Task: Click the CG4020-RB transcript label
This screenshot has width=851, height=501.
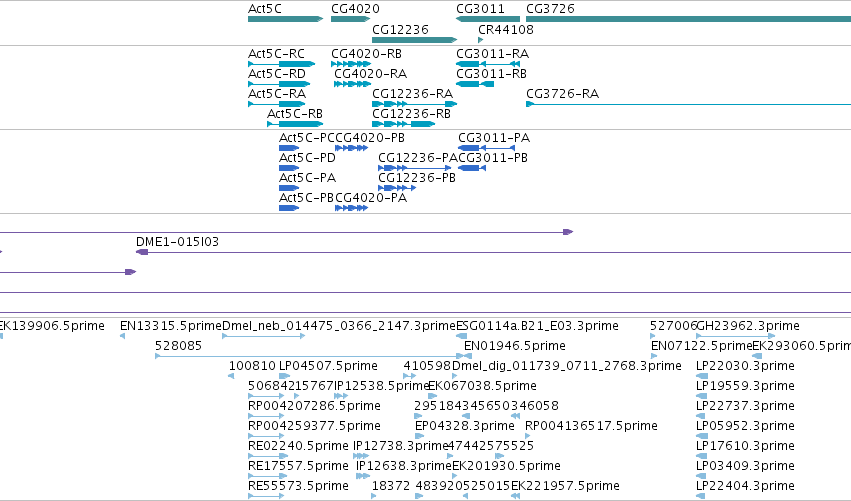Action: (x=366, y=54)
